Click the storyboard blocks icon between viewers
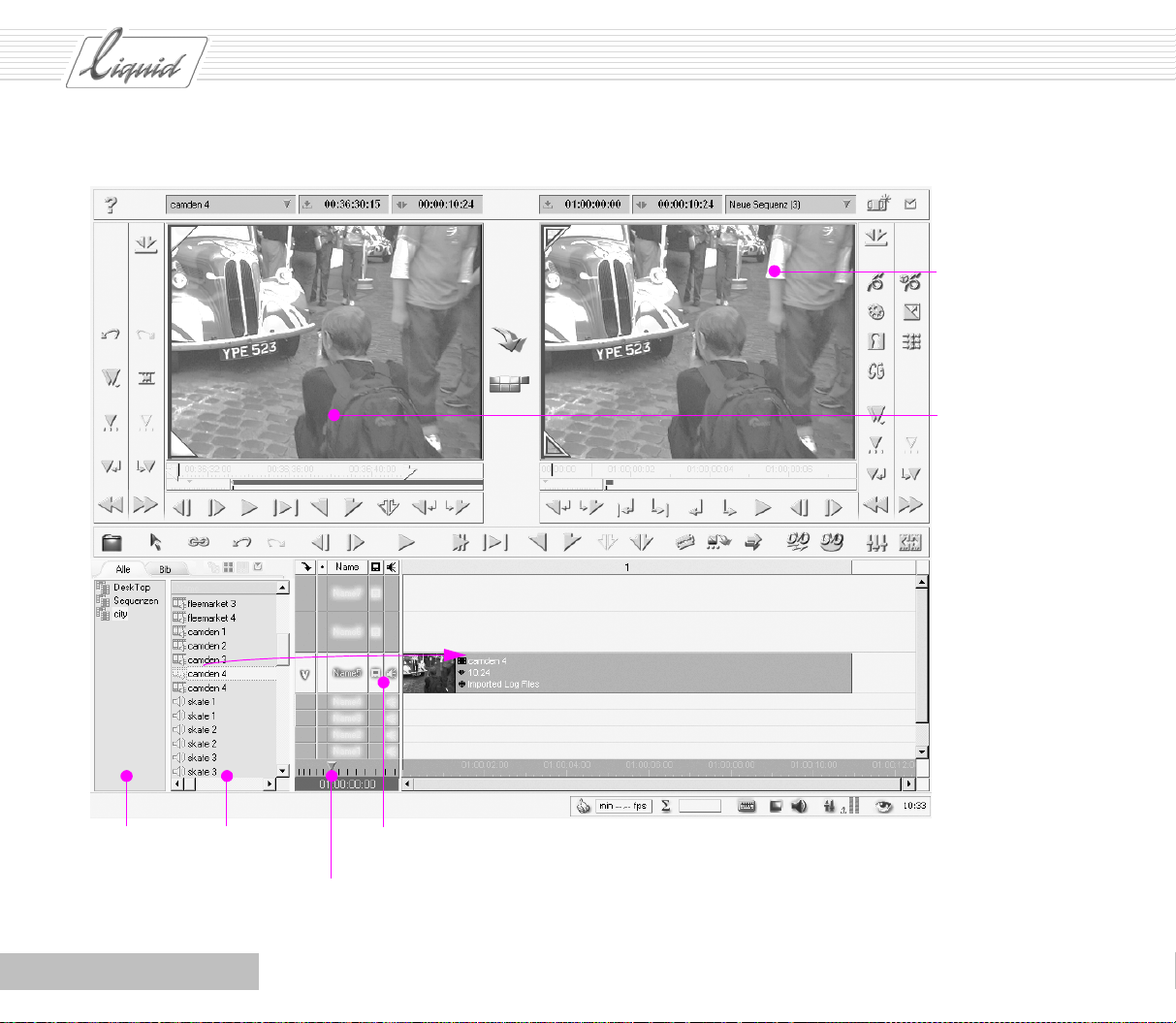Viewport: 1176px width, 1023px height. [509, 383]
